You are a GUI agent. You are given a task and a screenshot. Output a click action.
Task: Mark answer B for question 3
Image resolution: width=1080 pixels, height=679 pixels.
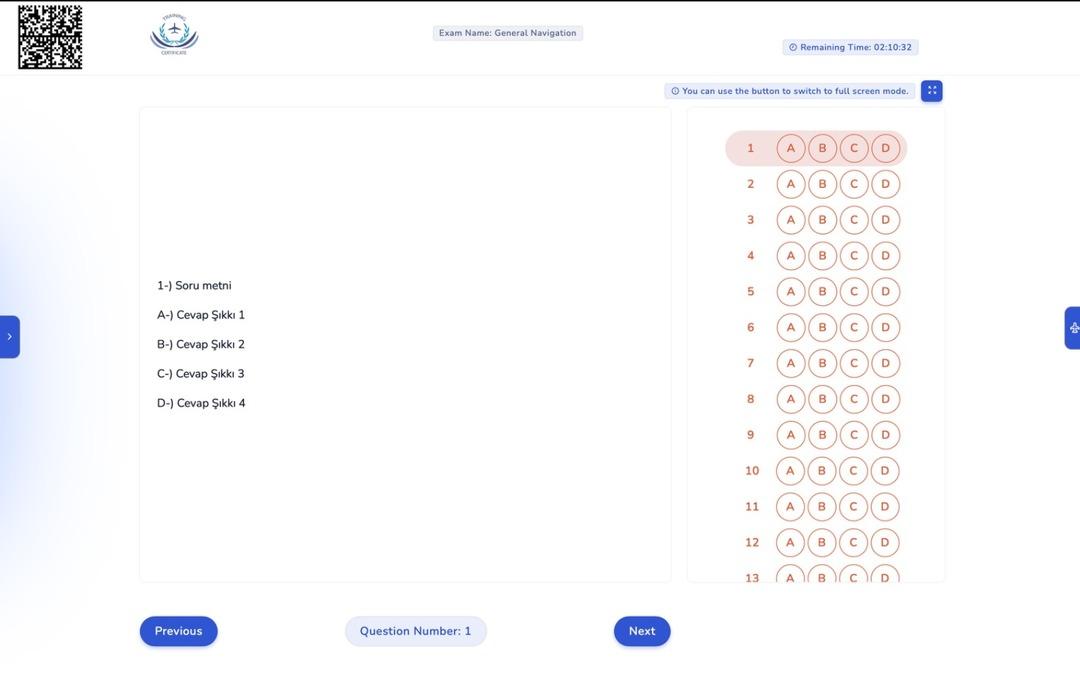[822, 220]
